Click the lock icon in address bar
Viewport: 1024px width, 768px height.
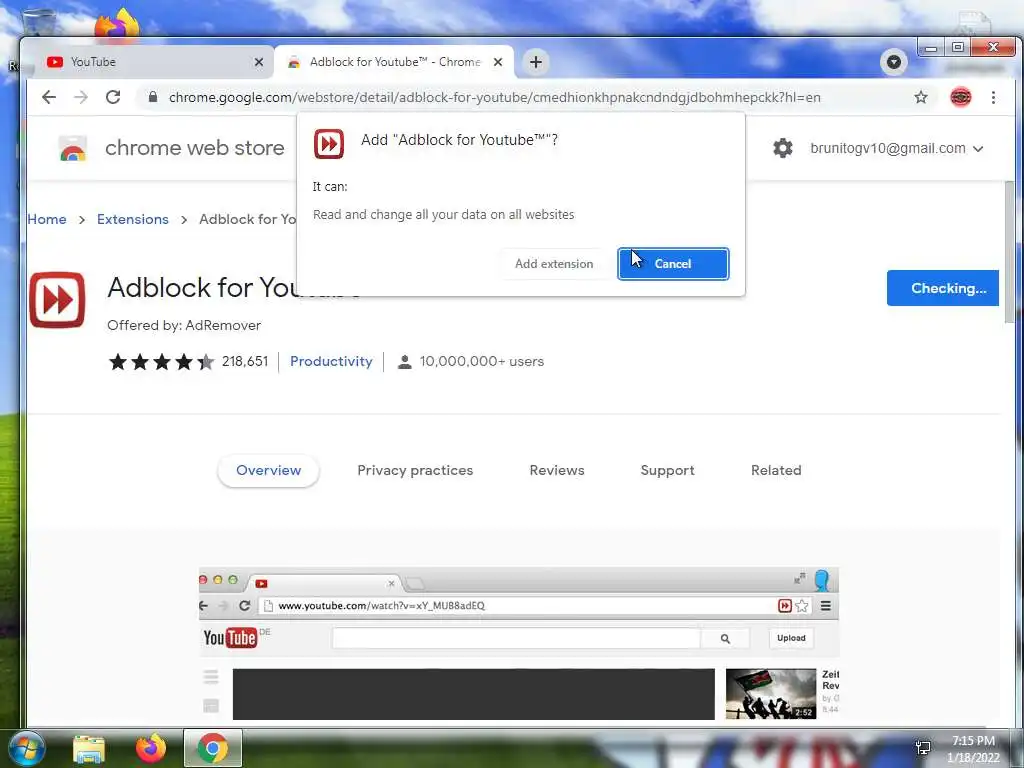tap(153, 97)
